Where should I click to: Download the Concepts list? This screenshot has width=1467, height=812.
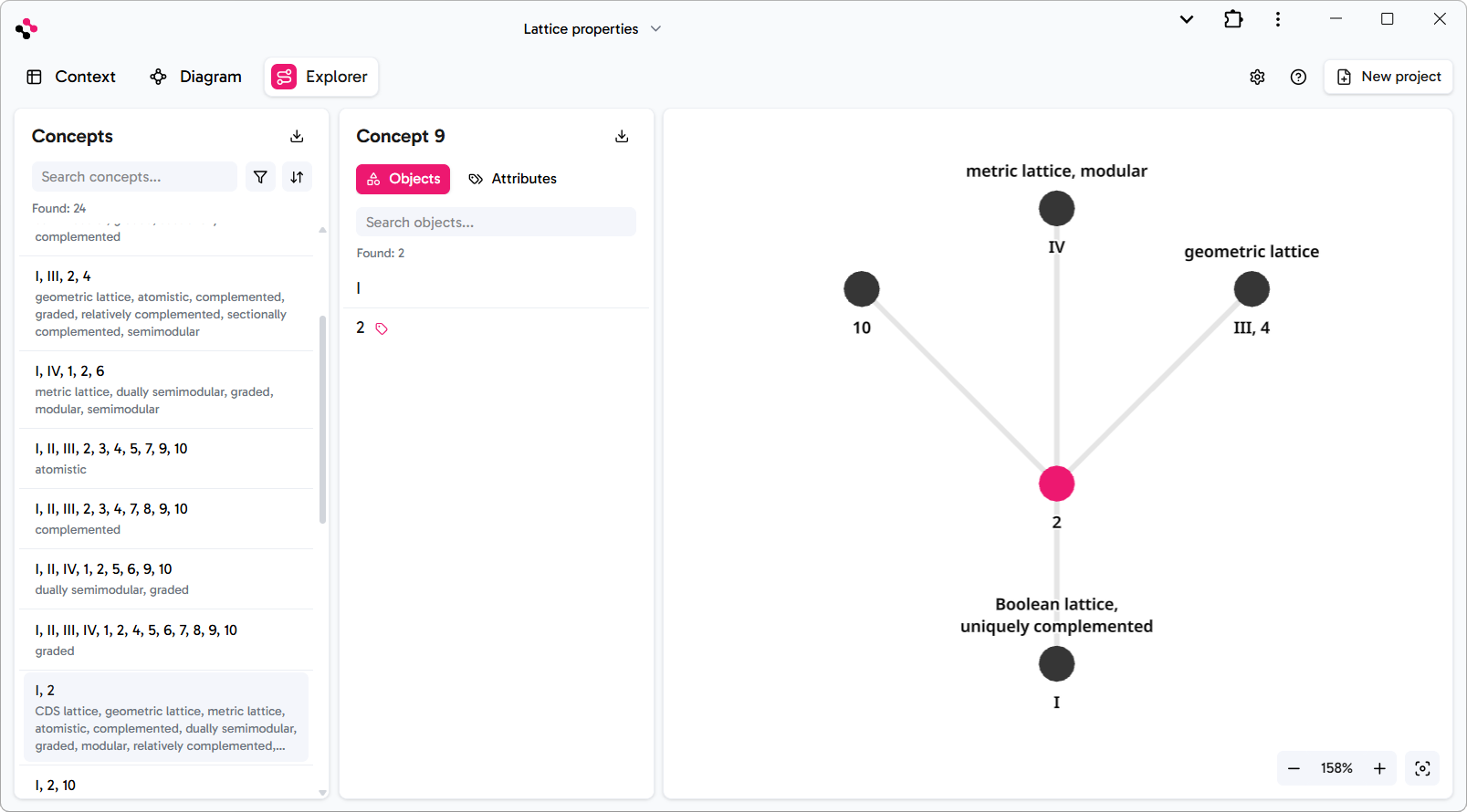[x=297, y=136]
